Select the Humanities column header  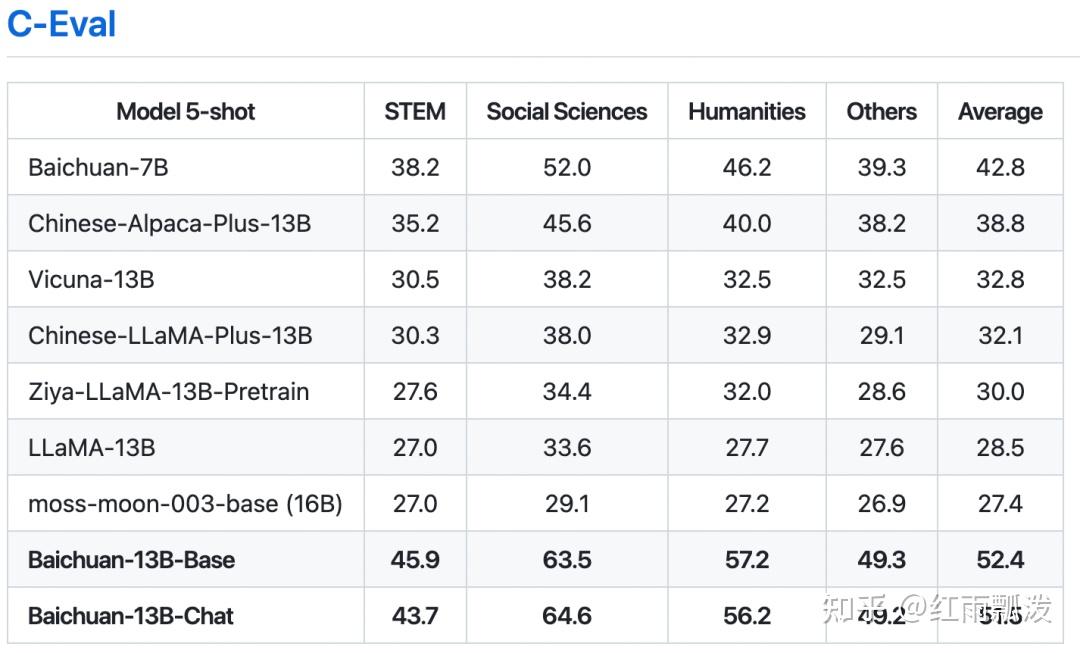coord(747,112)
